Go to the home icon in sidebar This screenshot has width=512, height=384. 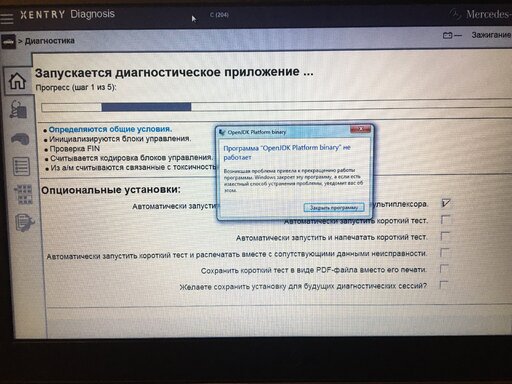[17, 81]
